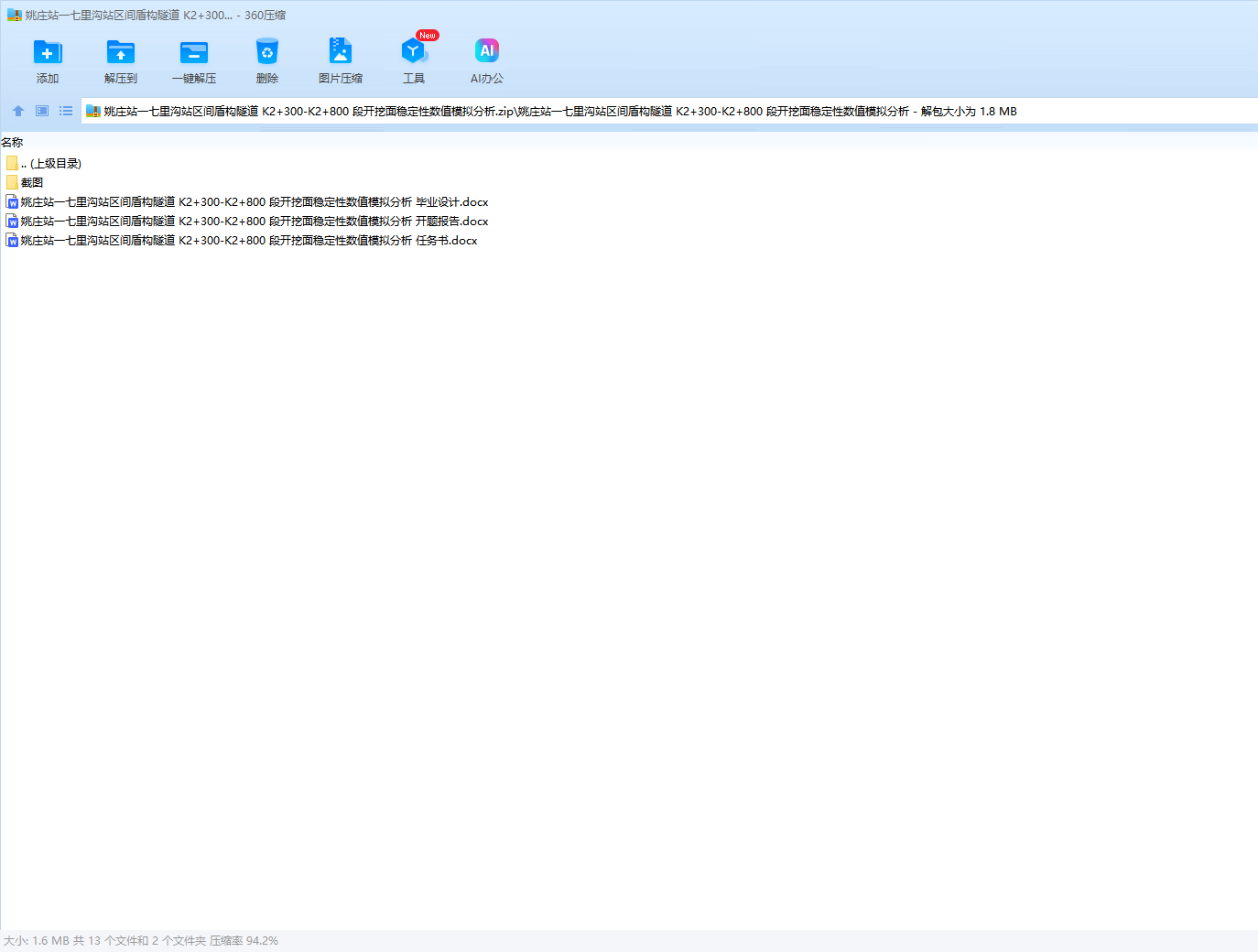Click the 360压缩 app icon in title bar
This screenshot has height=952, width=1258.
pyautogui.click(x=14, y=16)
